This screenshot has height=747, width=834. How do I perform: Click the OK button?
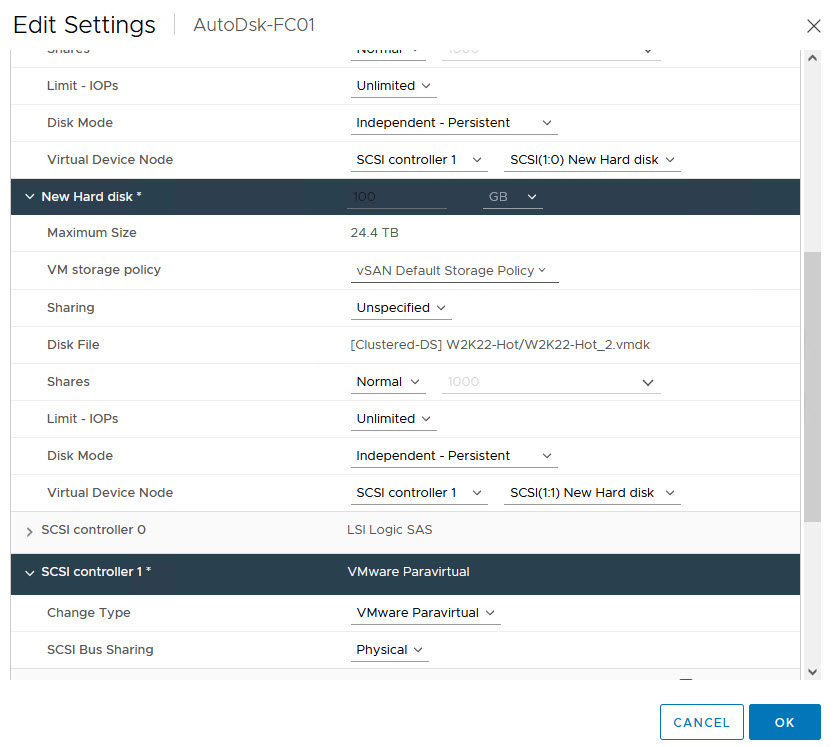coord(784,722)
